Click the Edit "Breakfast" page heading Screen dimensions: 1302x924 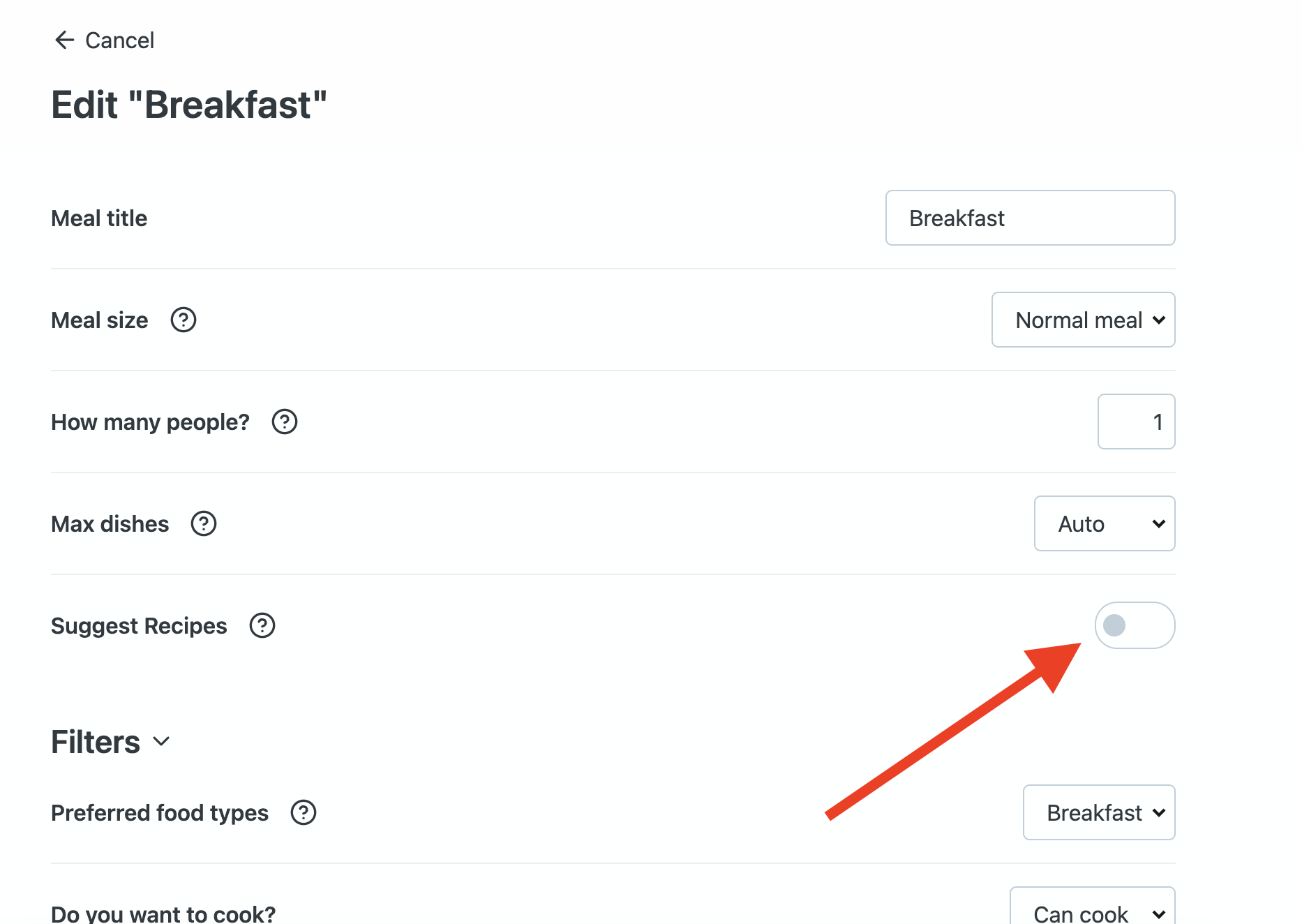click(189, 105)
